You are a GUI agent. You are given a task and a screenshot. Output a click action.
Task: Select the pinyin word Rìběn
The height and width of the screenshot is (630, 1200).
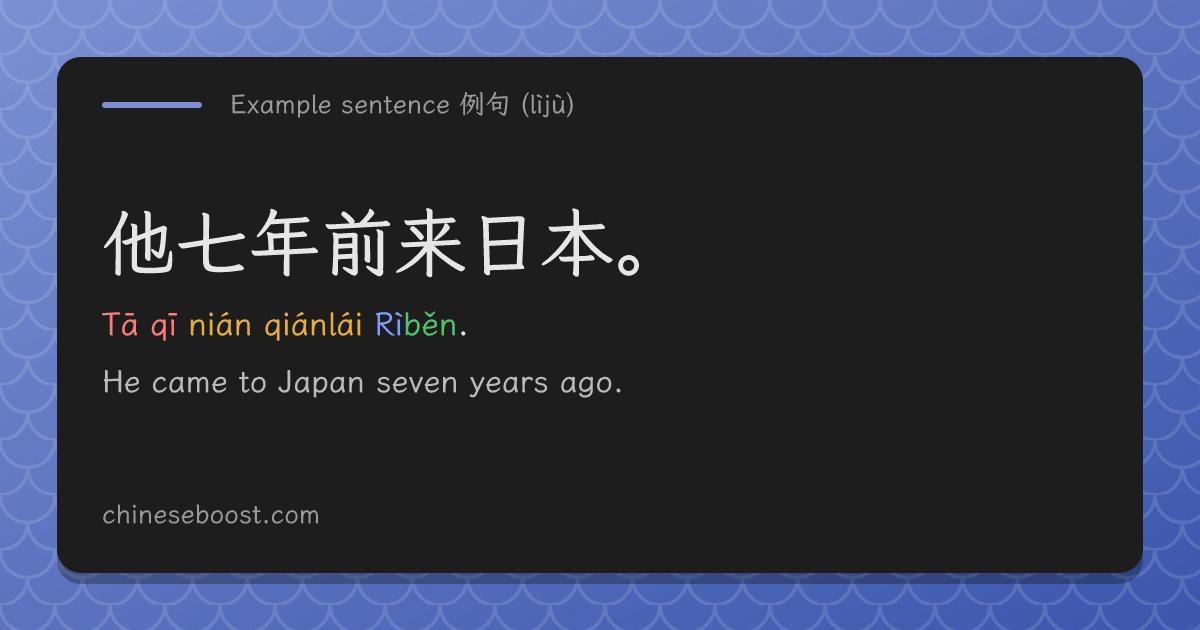pyautogui.click(x=416, y=325)
